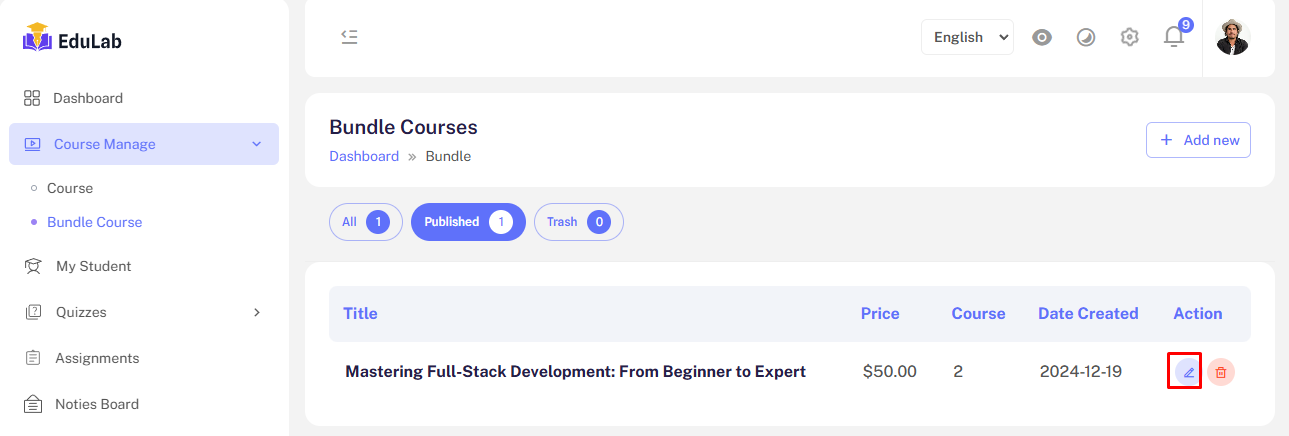Collapse the sidebar with the menu icon
This screenshot has width=1289, height=436.
(349, 37)
